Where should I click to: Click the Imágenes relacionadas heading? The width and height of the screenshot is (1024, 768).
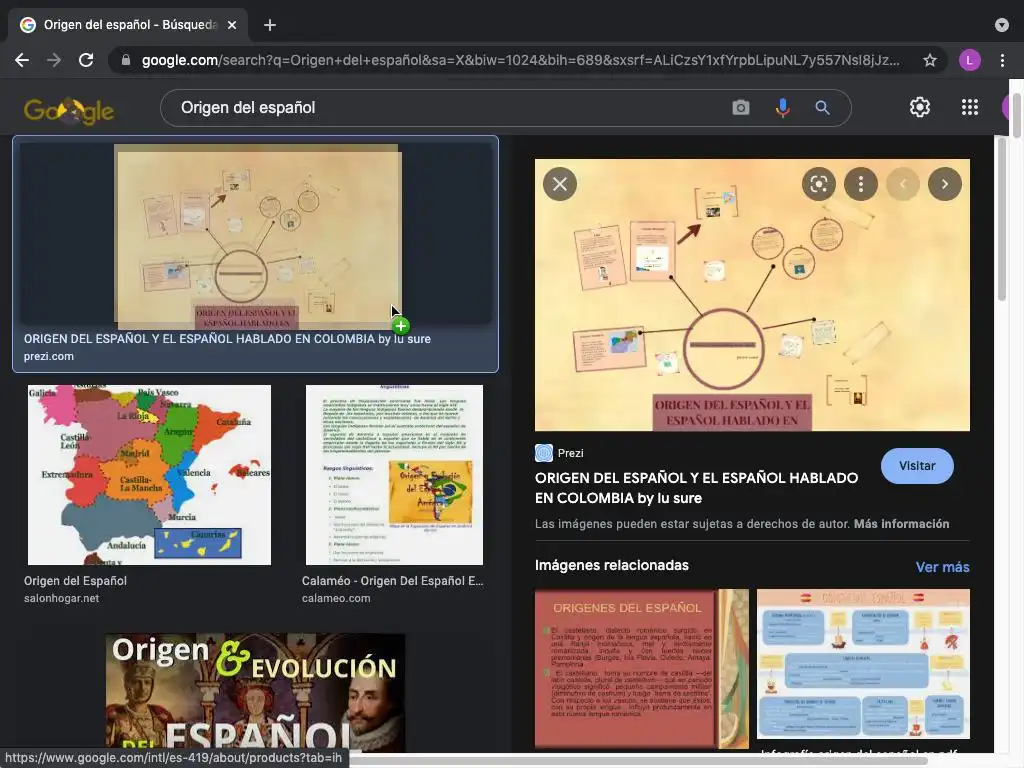[611, 565]
